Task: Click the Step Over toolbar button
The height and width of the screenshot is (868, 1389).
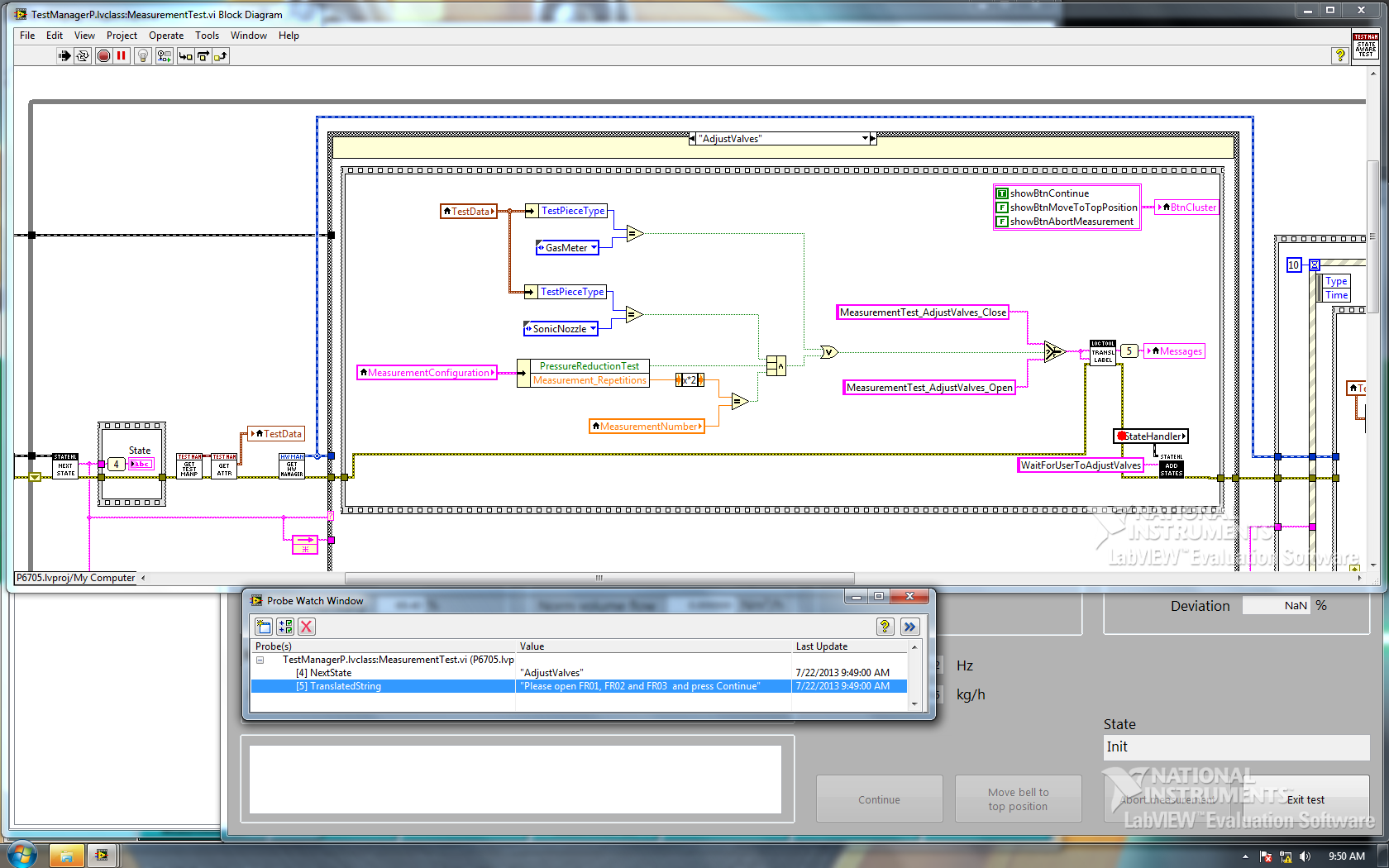Action: [x=203, y=56]
